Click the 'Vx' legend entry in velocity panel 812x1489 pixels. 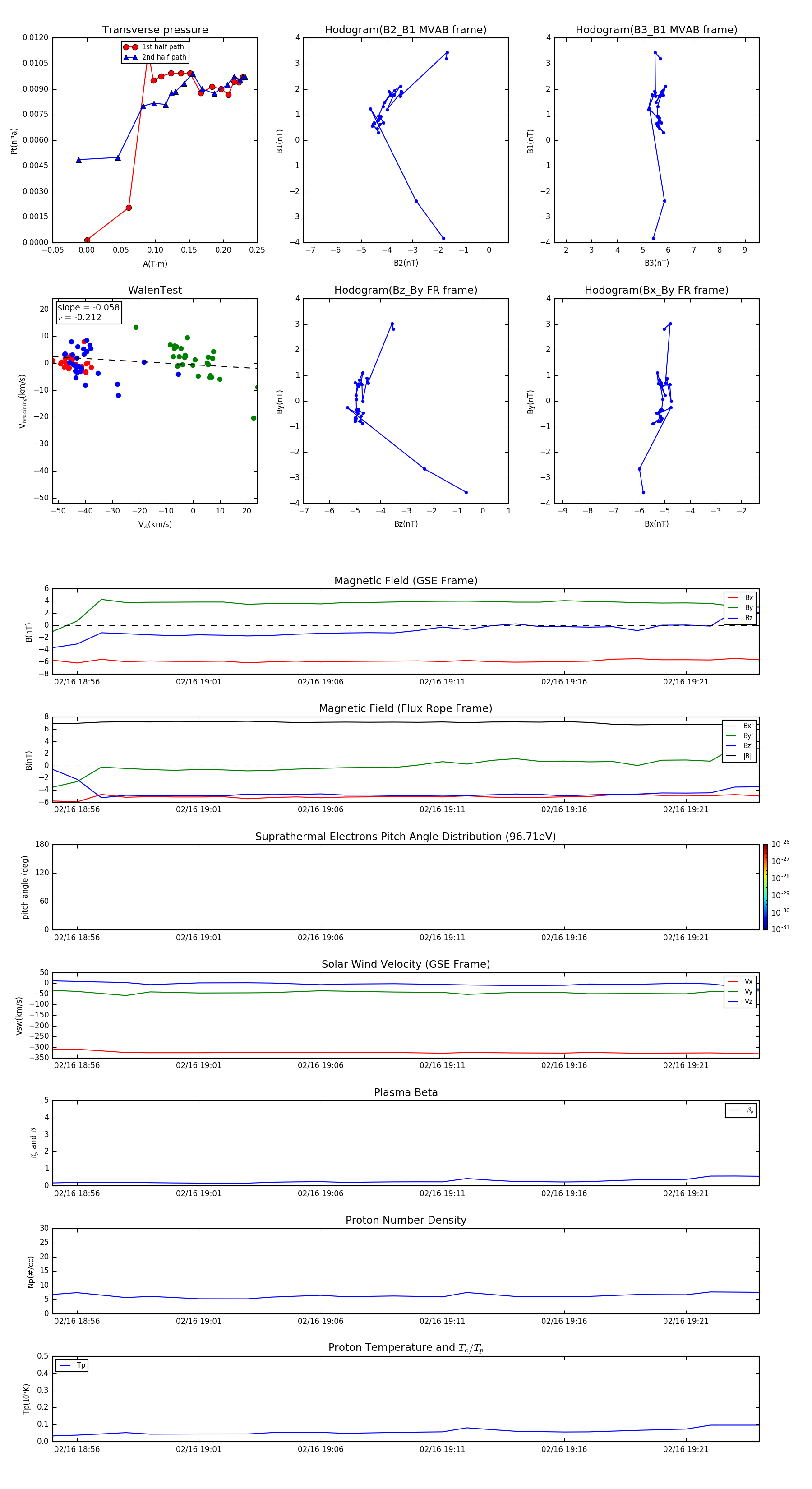pyautogui.click(x=740, y=981)
